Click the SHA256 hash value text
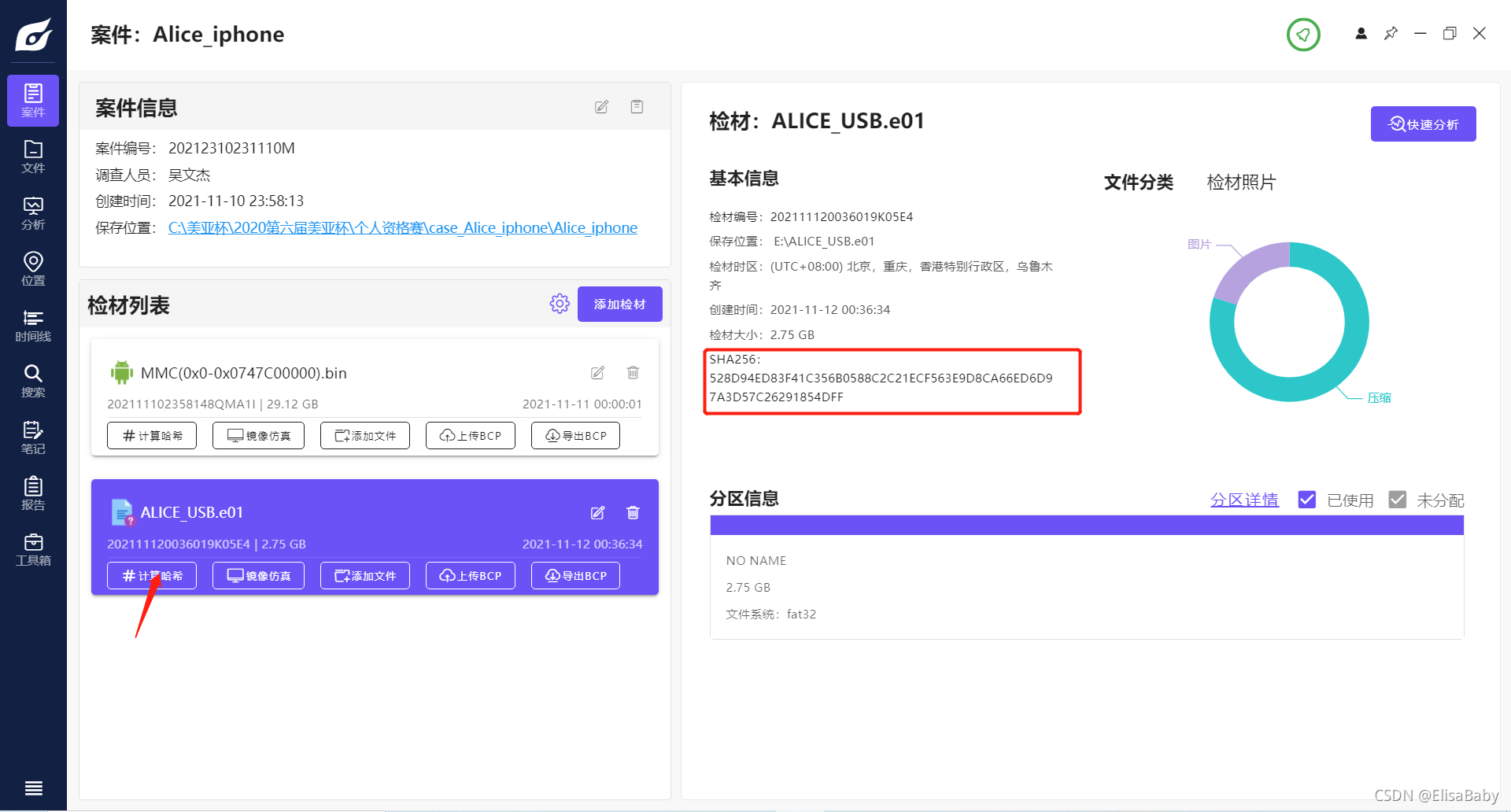 pyautogui.click(x=881, y=388)
